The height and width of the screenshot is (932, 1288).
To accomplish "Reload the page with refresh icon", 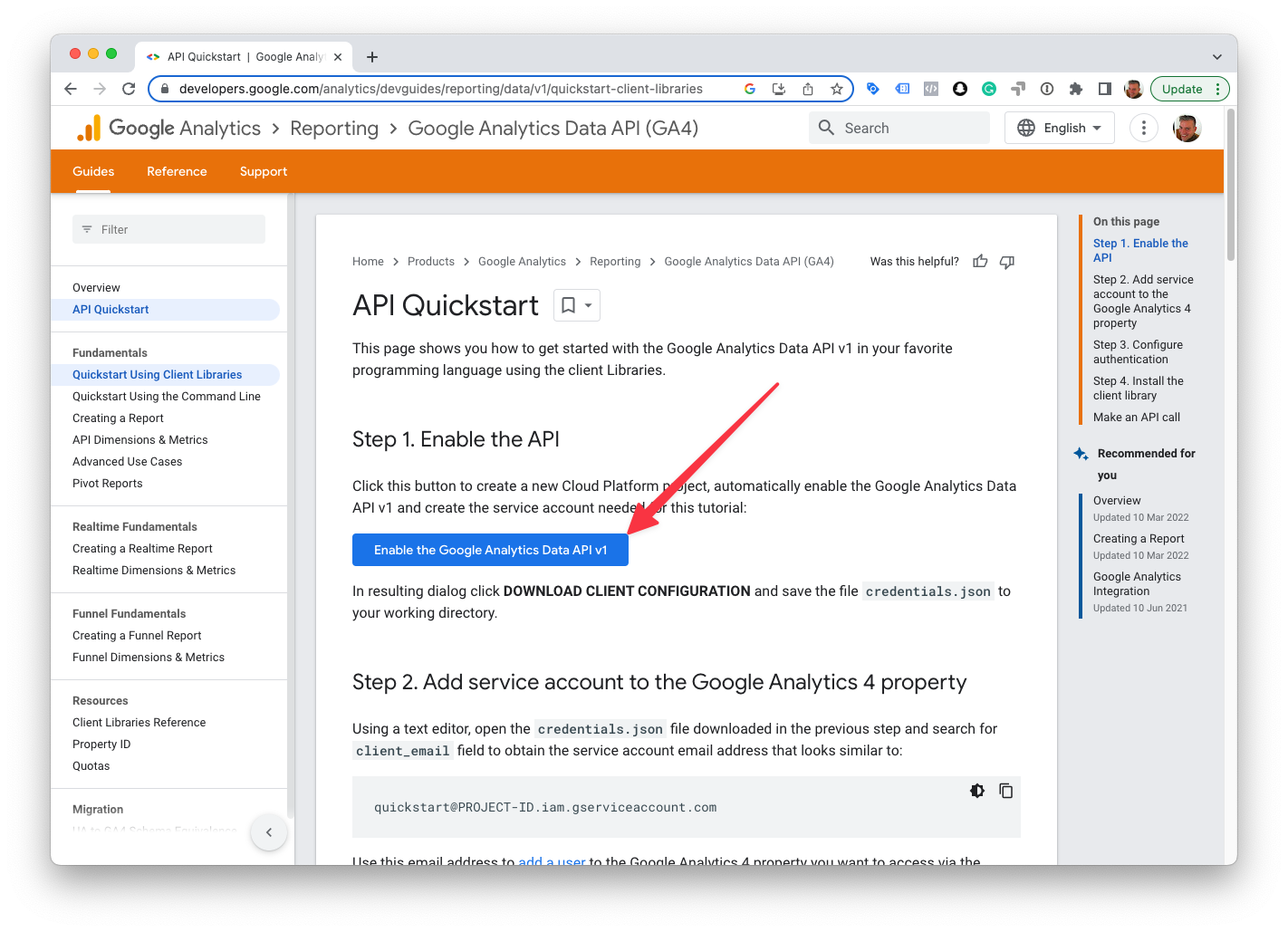I will tap(129, 89).
